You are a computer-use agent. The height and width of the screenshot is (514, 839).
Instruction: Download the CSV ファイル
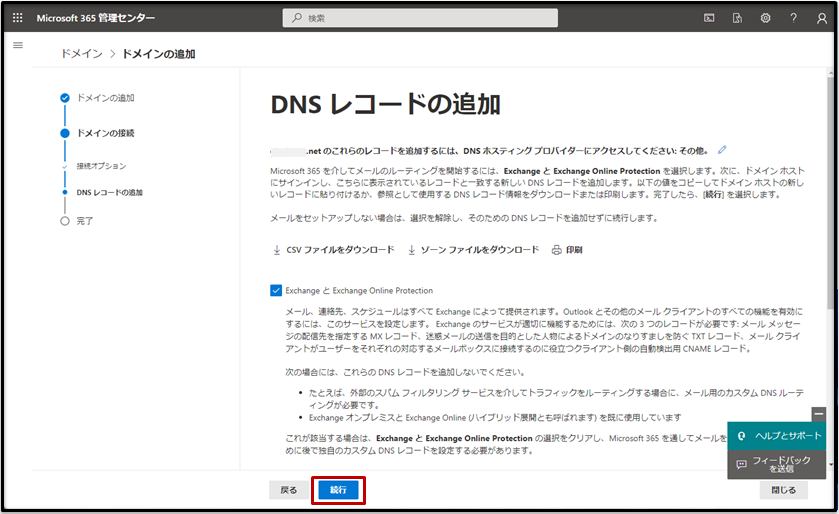tap(333, 250)
